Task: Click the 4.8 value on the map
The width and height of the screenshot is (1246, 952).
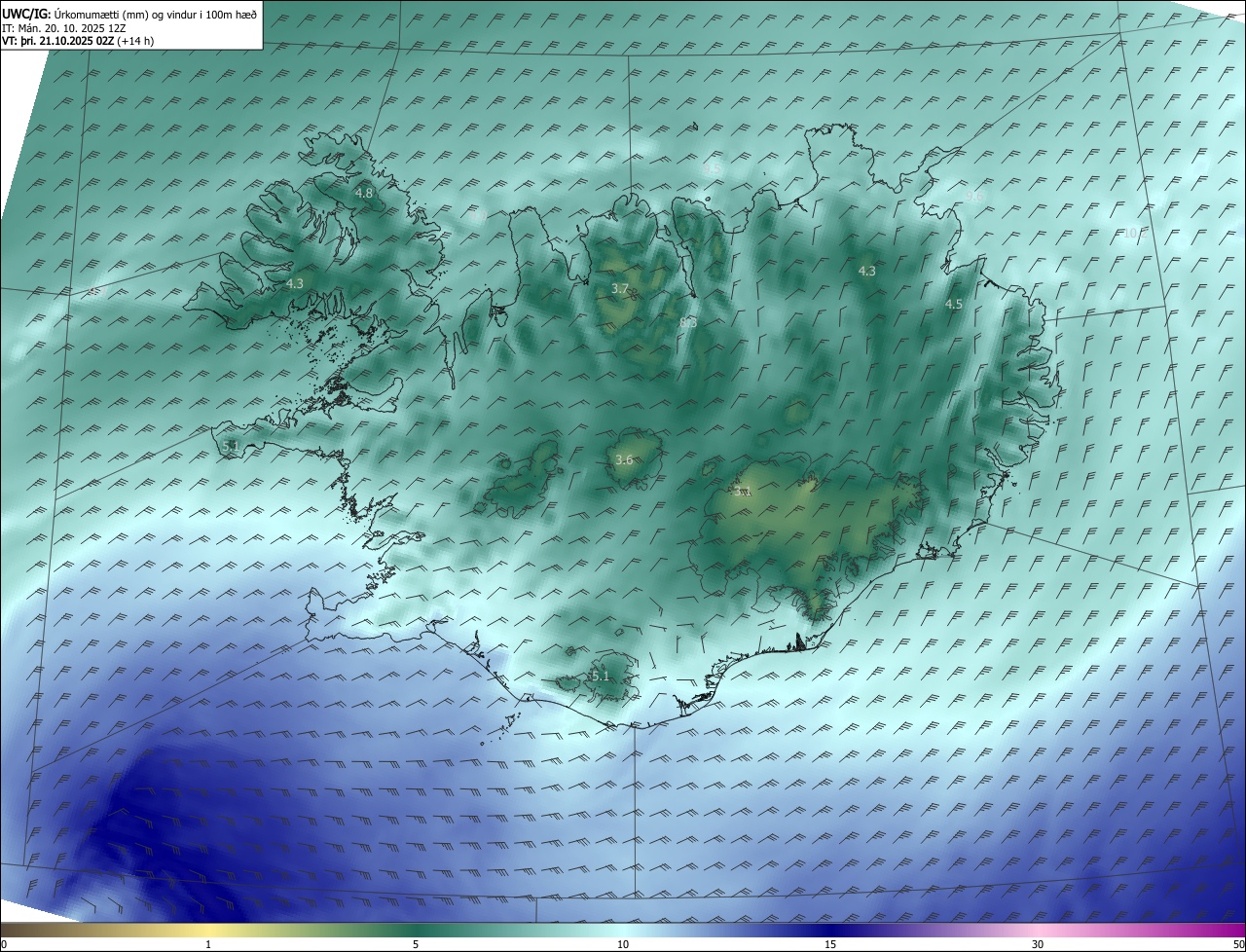Action: tap(364, 194)
